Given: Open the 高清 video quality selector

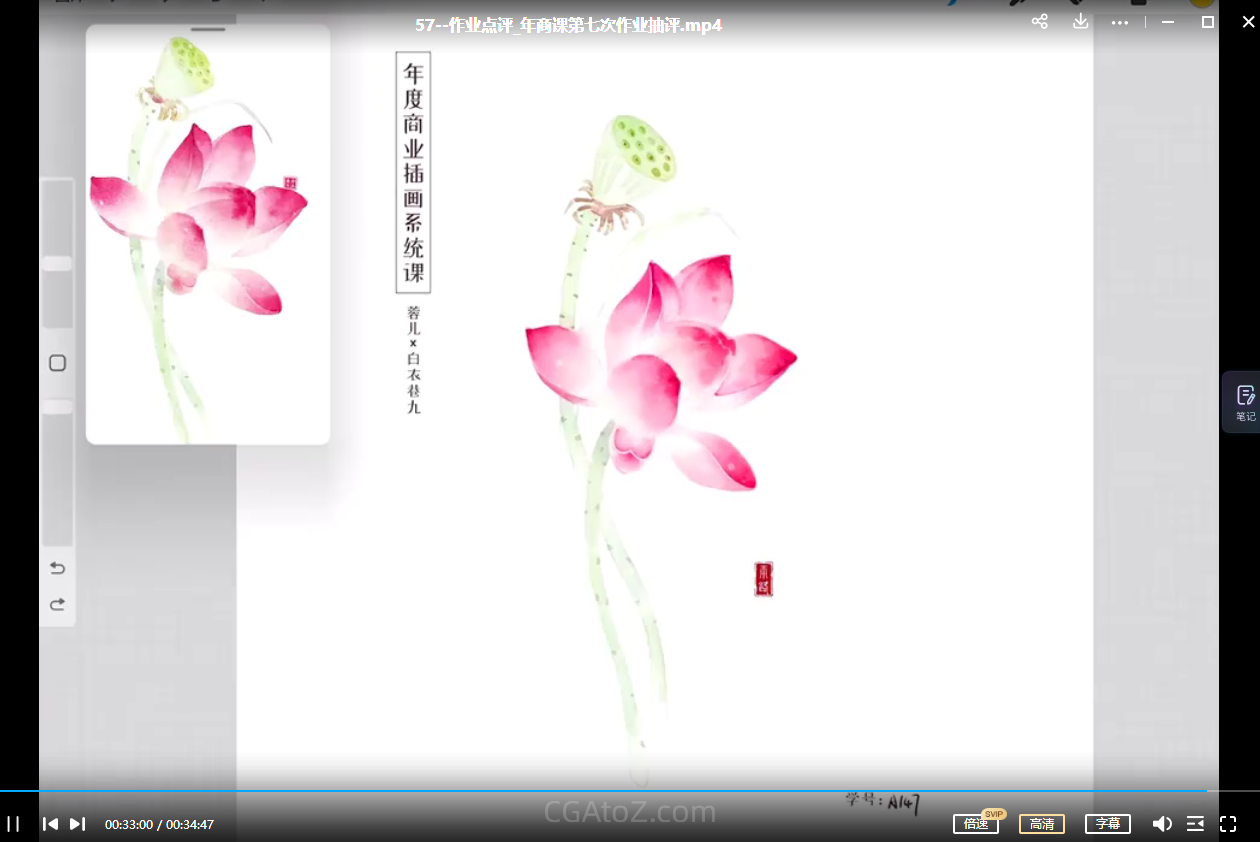Looking at the screenshot, I should (1041, 824).
